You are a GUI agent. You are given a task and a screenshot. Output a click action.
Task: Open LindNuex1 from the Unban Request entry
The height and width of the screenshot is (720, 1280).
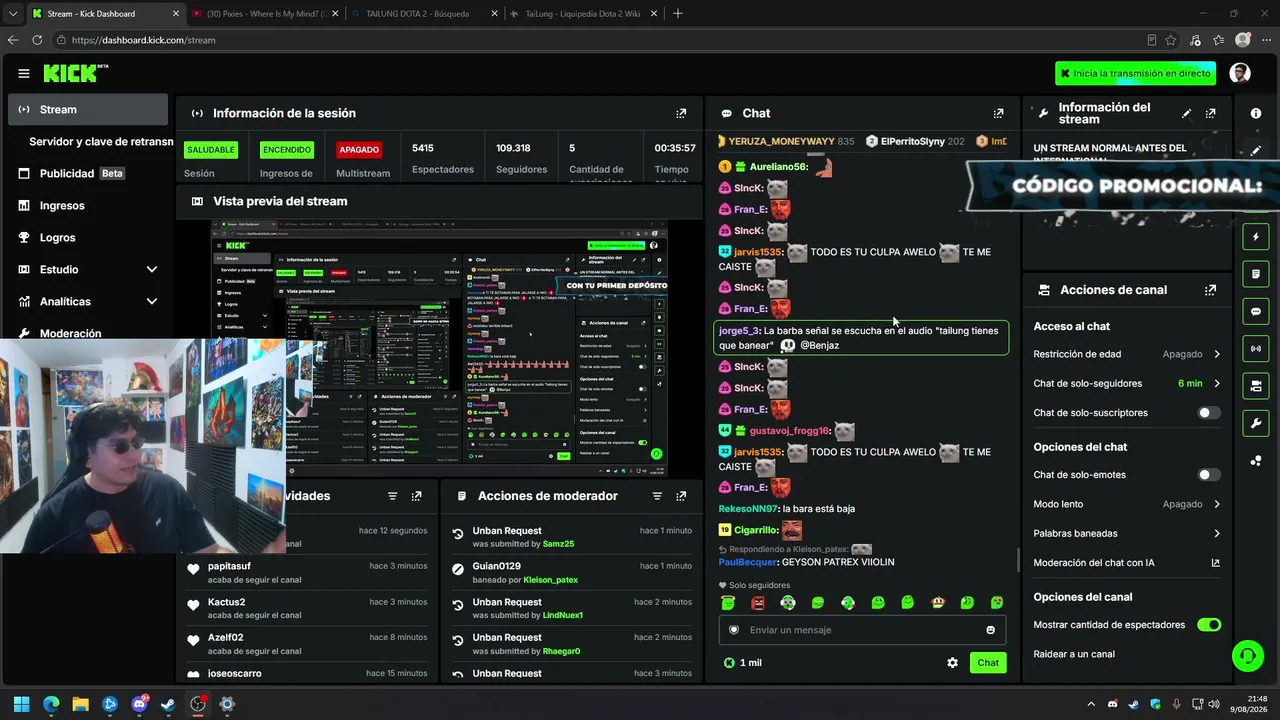(563, 615)
